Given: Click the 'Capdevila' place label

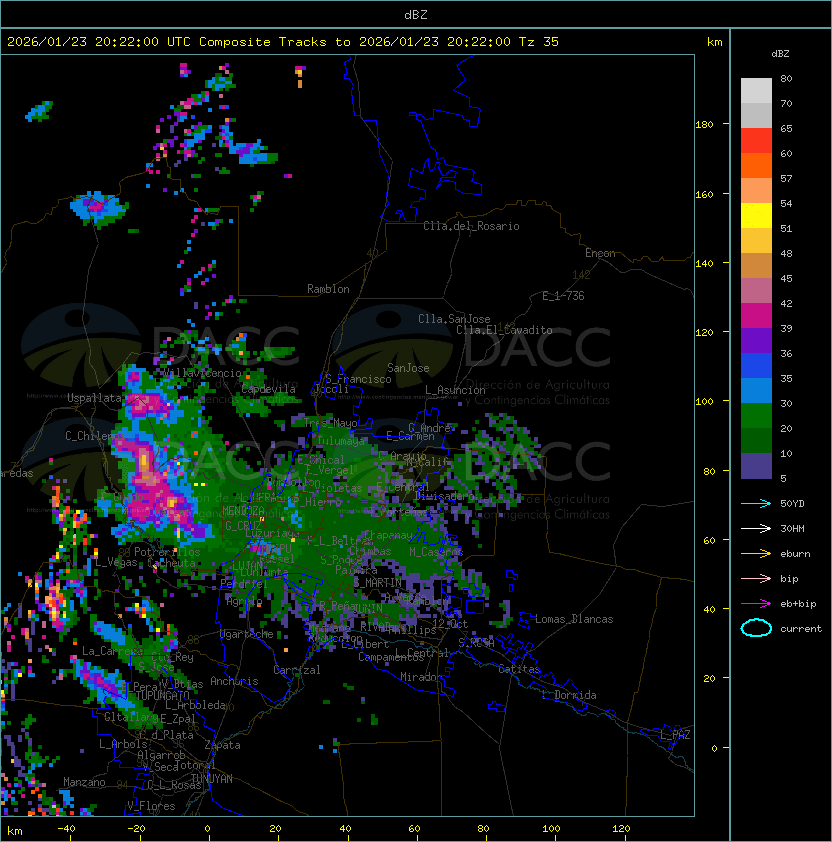Looking at the screenshot, I should point(269,389).
